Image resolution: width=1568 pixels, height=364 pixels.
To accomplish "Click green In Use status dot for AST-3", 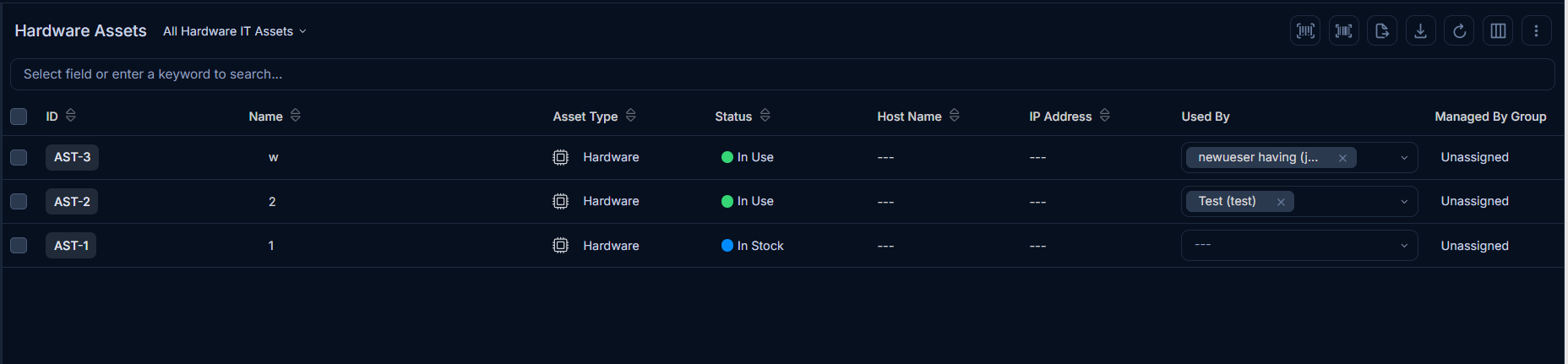I will pos(727,157).
